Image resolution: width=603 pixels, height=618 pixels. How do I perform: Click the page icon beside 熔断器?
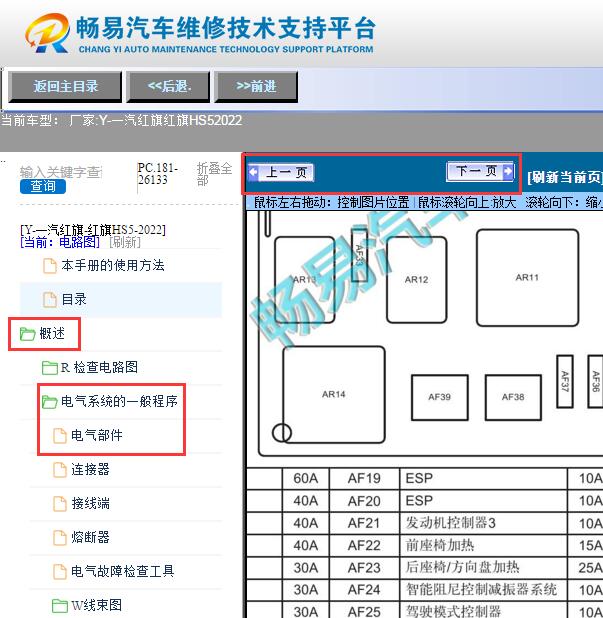coord(60,538)
